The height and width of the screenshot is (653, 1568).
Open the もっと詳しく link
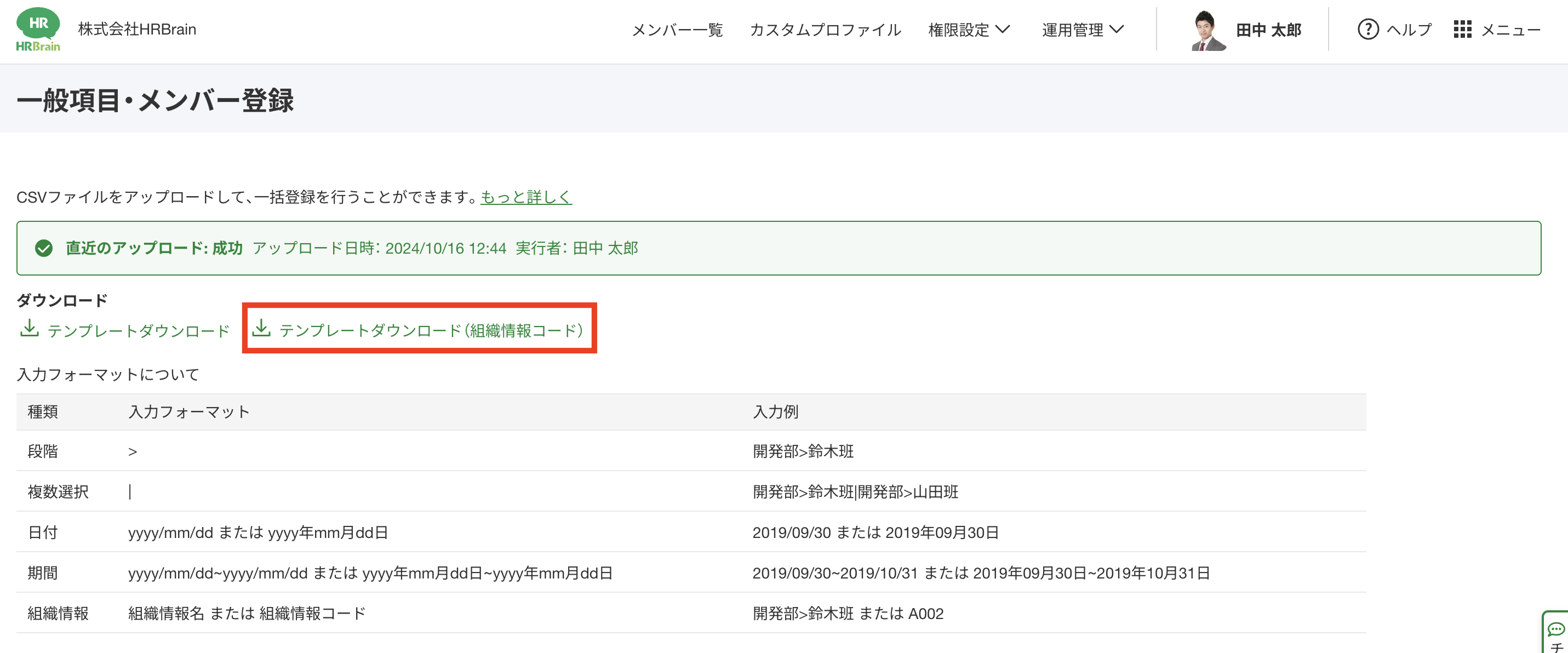point(526,197)
